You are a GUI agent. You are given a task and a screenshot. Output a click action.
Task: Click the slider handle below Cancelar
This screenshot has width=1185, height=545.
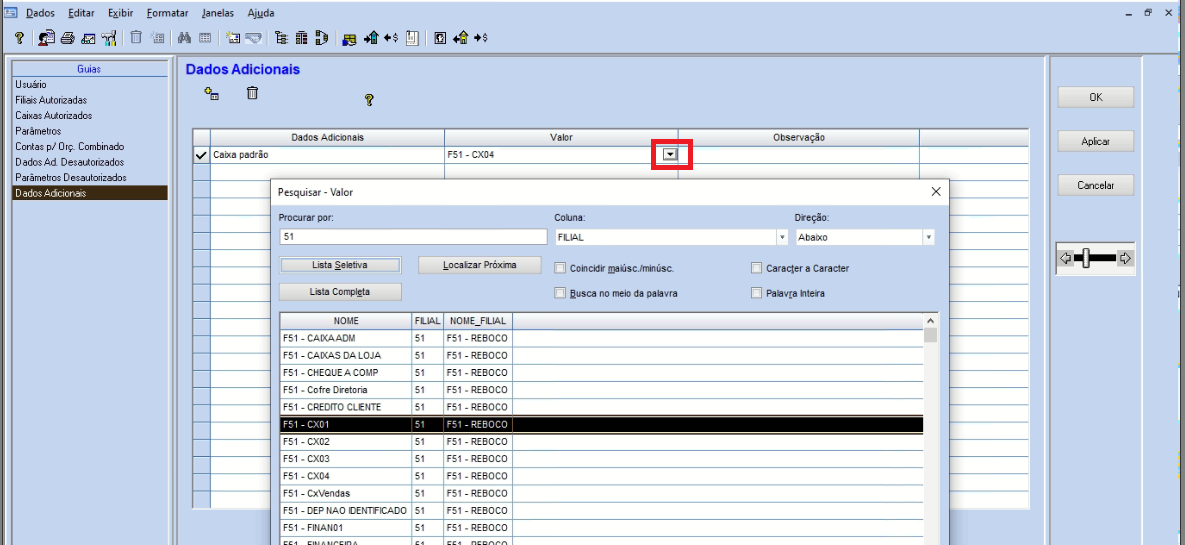point(1086,259)
